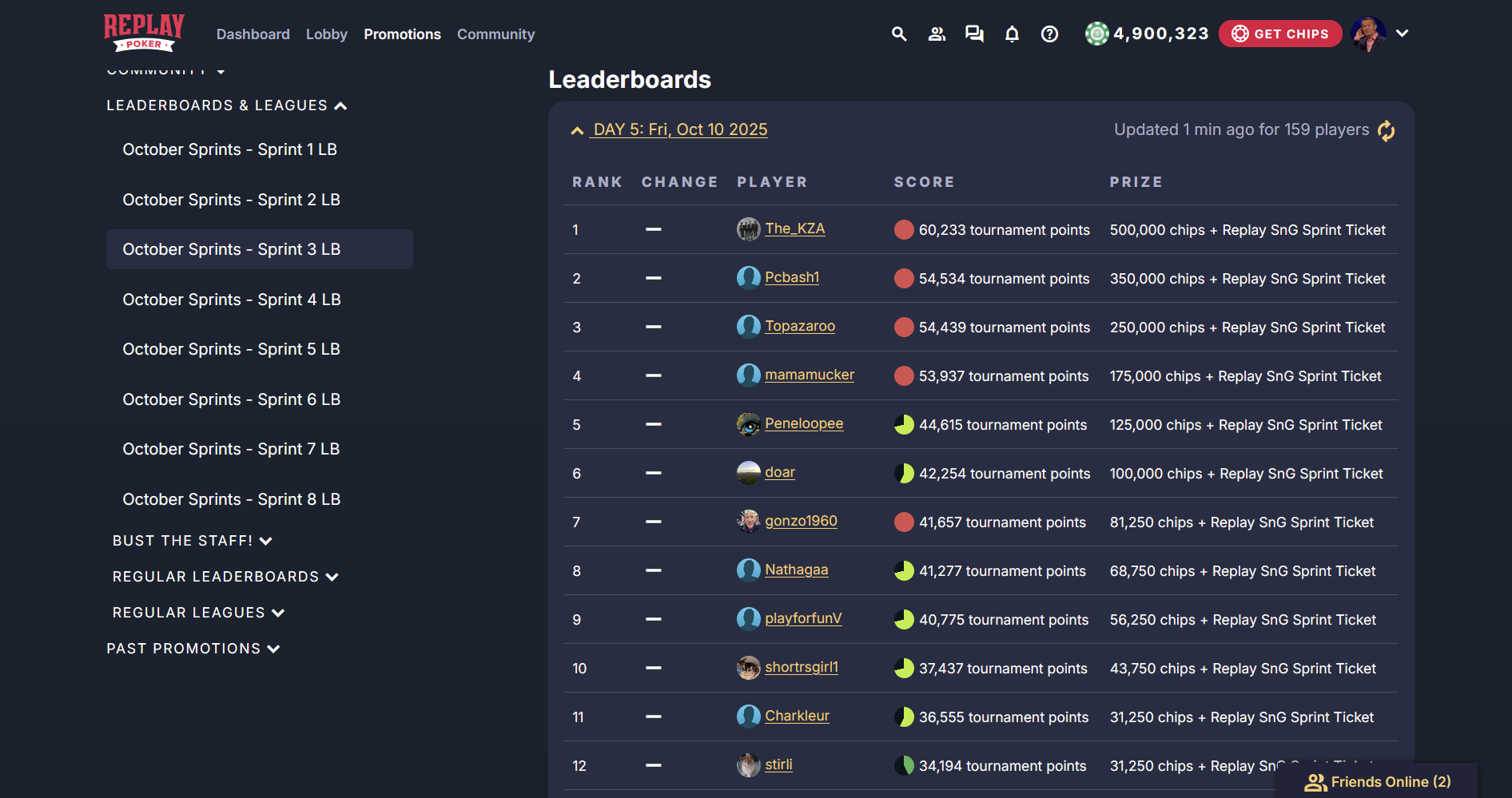Open the notifications bell icon
This screenshot has height=798, width=1512.
coord(1012,34)
